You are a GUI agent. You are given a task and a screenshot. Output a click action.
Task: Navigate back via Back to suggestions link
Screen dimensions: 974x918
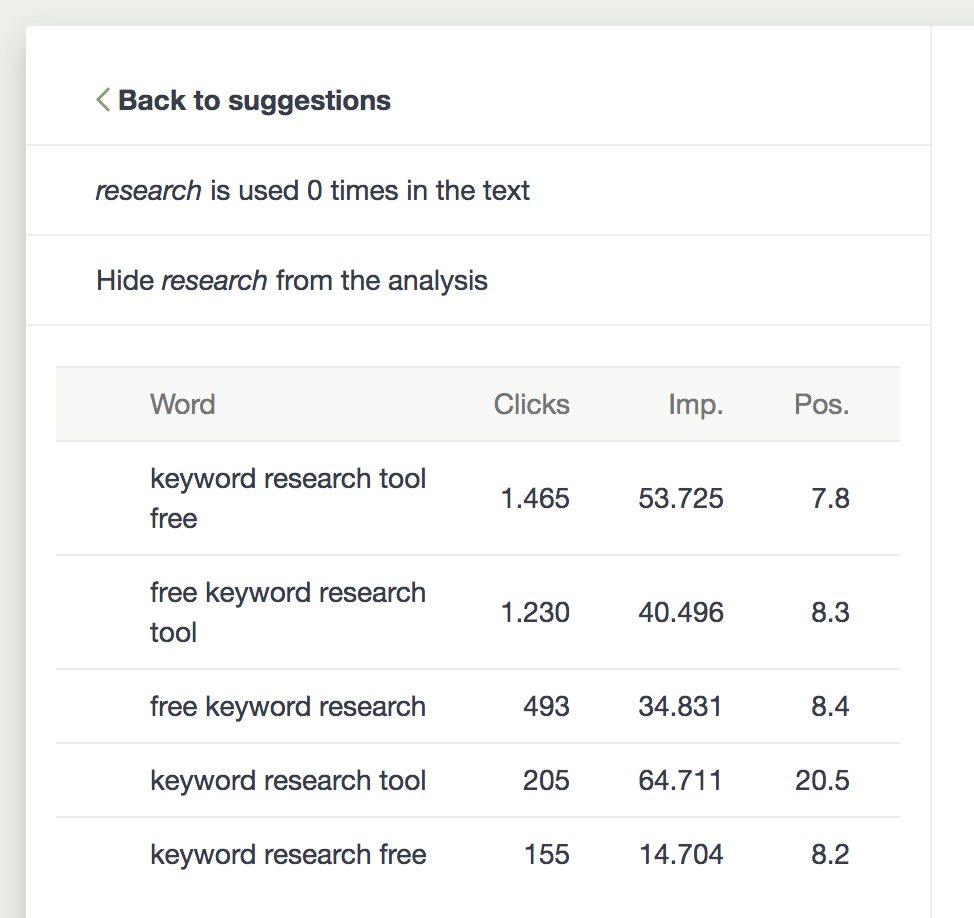coord(253,100)
